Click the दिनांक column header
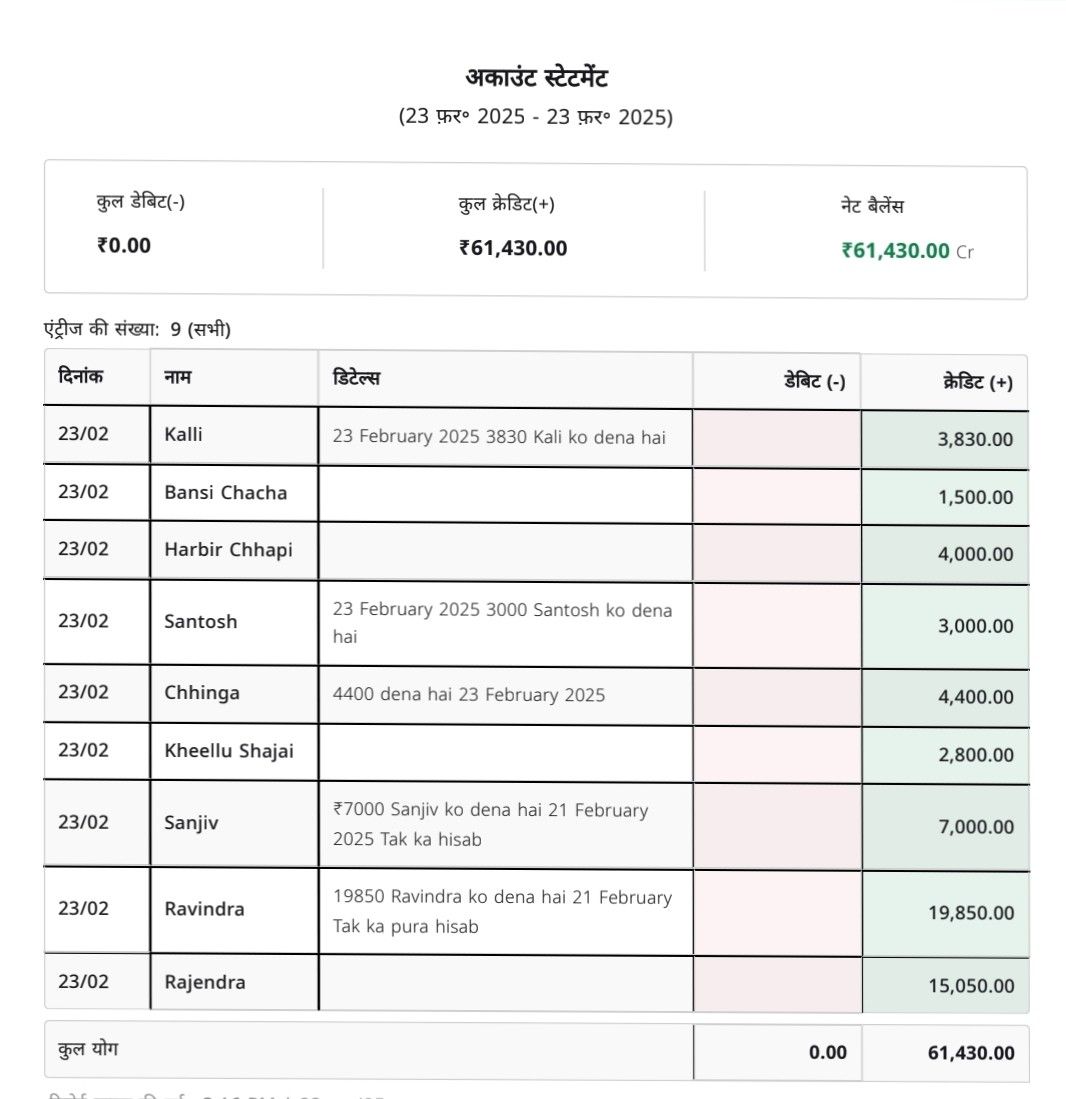1066x1099 pixels. 81,377
